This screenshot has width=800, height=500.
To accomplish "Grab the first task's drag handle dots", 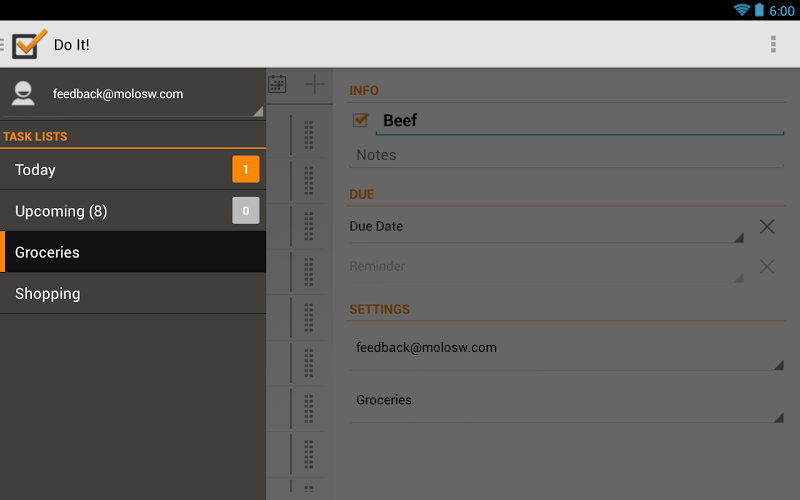I will click(309, 135).
